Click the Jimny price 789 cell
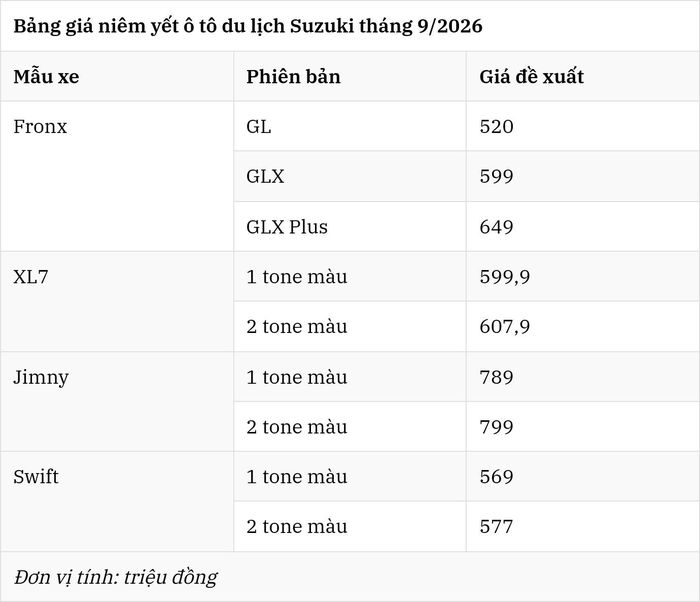The width and height of the screenshot is (700, 602). pyautogui.click(x=583, y=376)
